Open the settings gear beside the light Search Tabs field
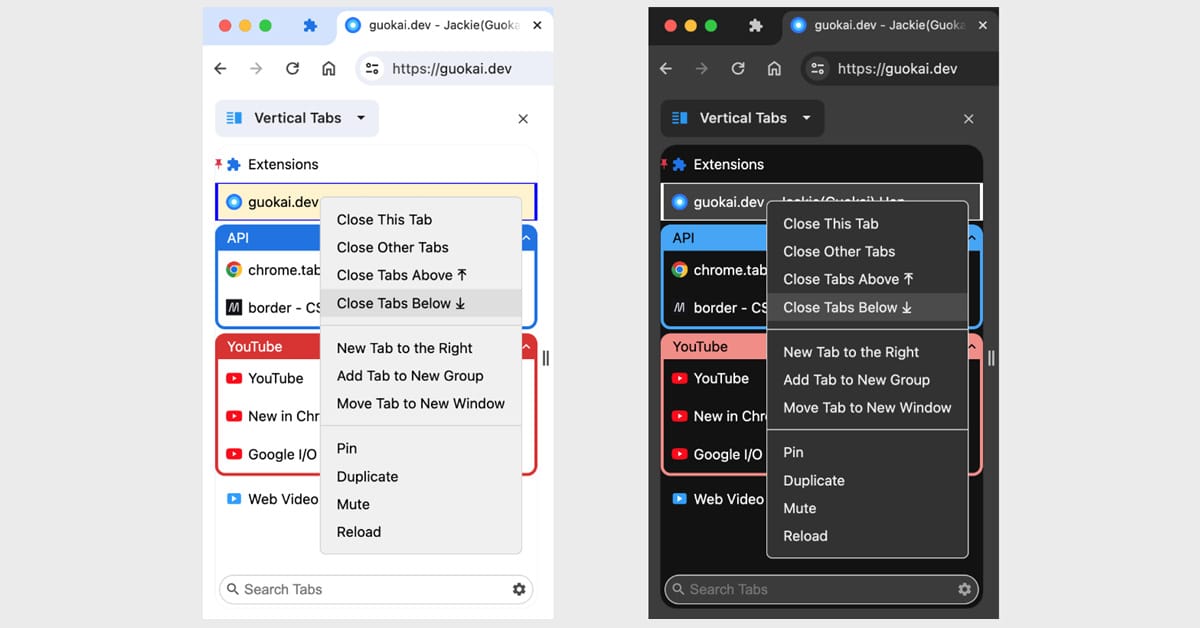The image size is (1200, 628). [519, 589]
